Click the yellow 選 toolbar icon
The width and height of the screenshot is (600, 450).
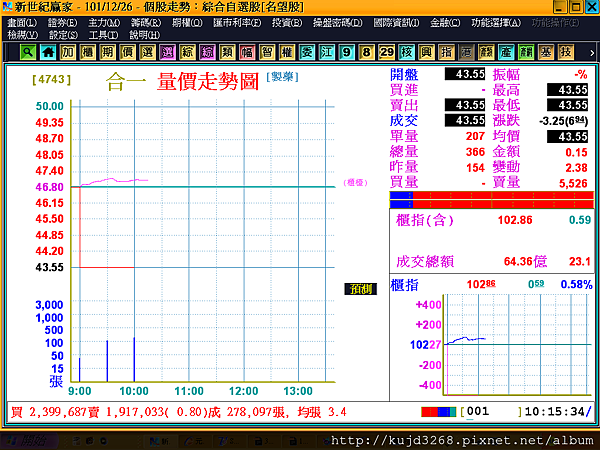(147, 52)
